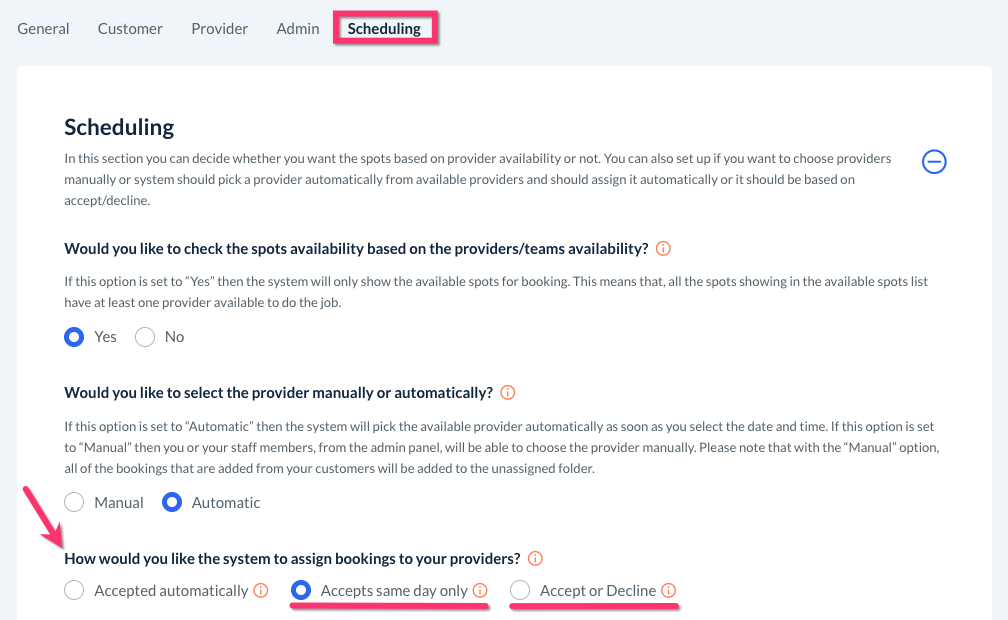Open info icon next to Accept or Decline
This screenshot has height=620, width=1008.
coord(669,591)
